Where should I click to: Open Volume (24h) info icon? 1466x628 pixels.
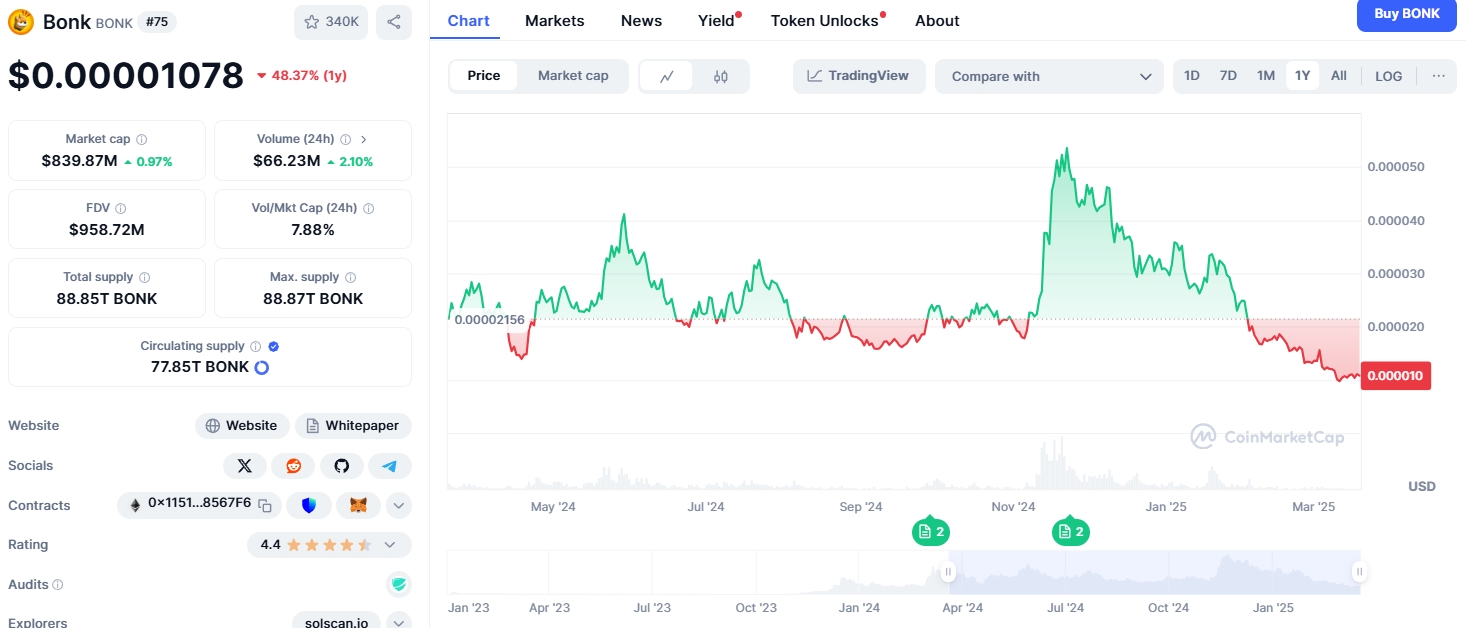point(345,140)
